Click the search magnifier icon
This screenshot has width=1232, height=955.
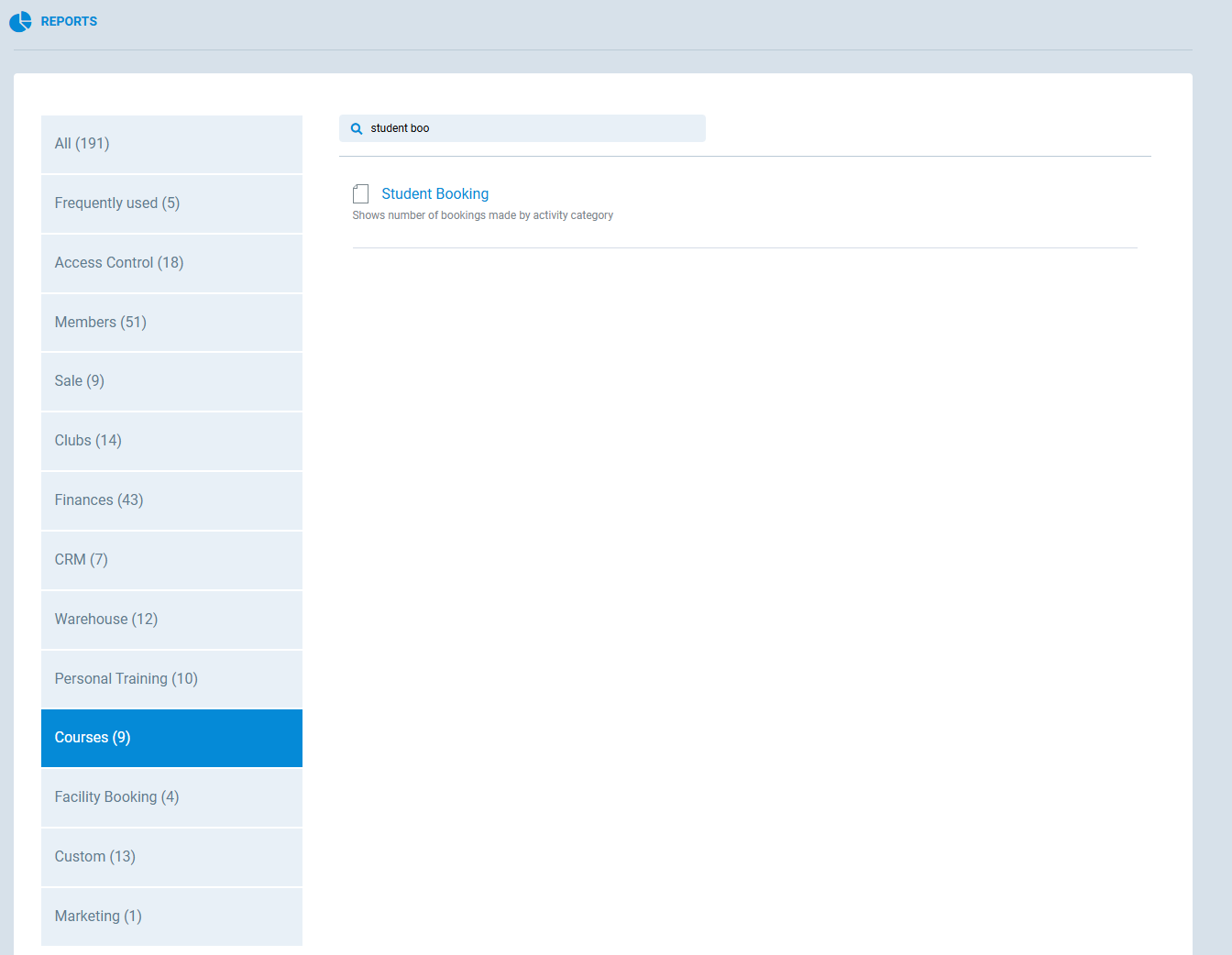click(x=357, y=129)
